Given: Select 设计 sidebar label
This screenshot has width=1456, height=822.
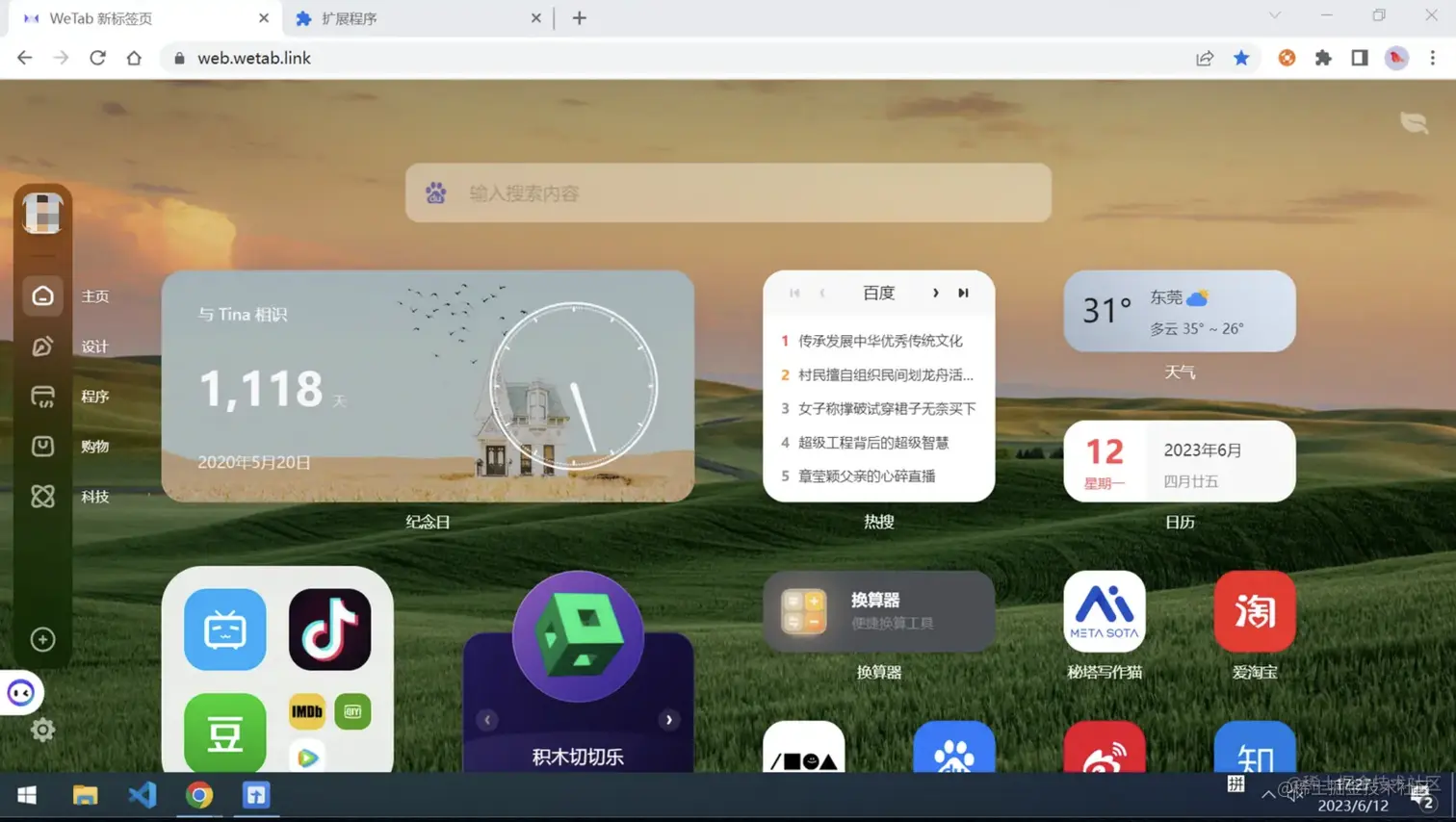Looking at the screenshot, I should pos(95,347).
